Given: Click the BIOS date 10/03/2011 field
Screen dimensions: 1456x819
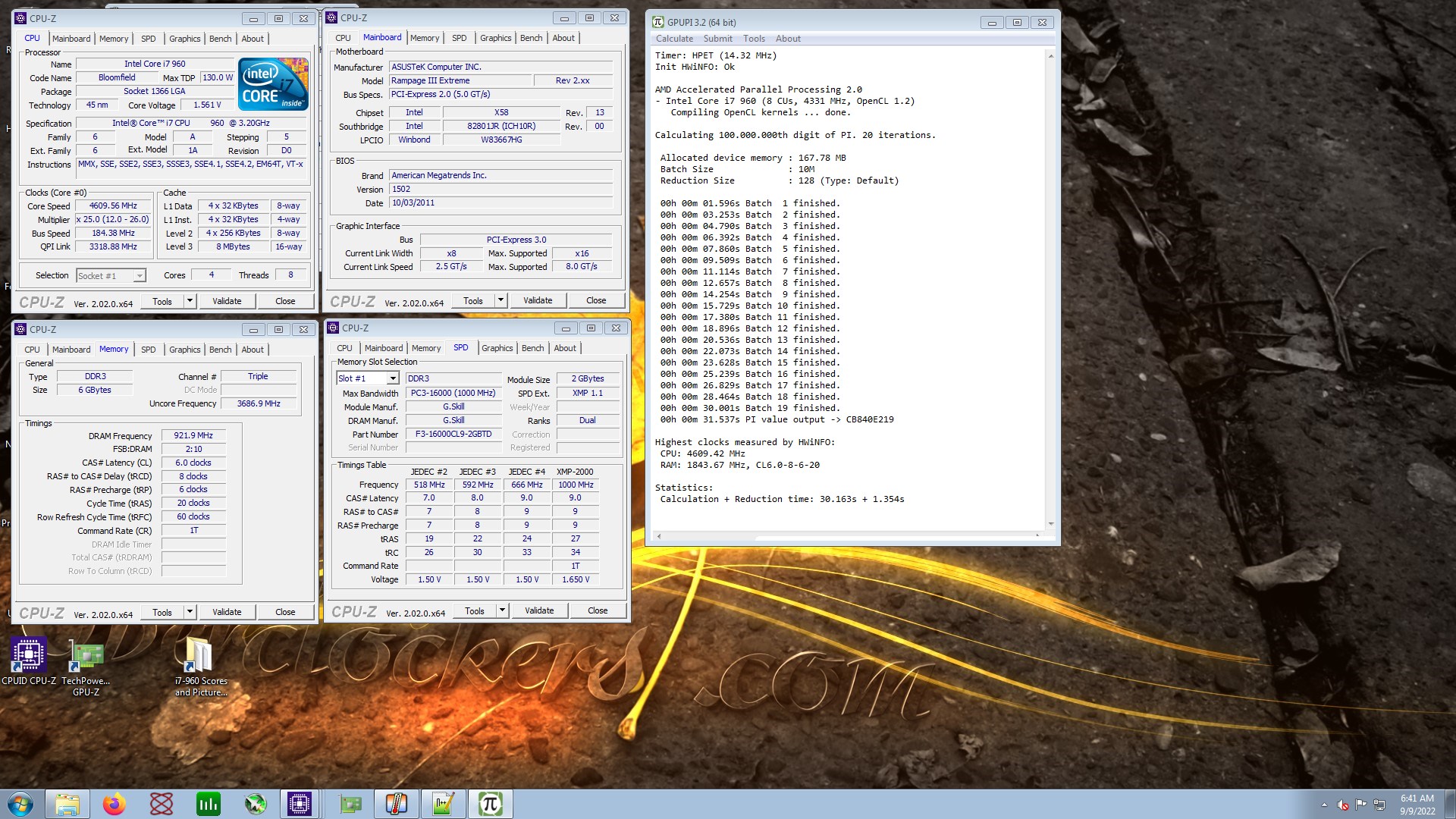Looking at the screenshot, I should pos(500,203).
